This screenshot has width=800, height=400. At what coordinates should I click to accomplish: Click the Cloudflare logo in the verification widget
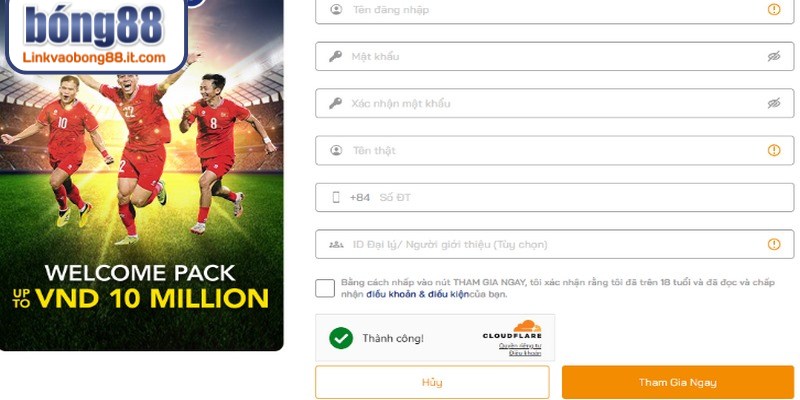point(512,329)
